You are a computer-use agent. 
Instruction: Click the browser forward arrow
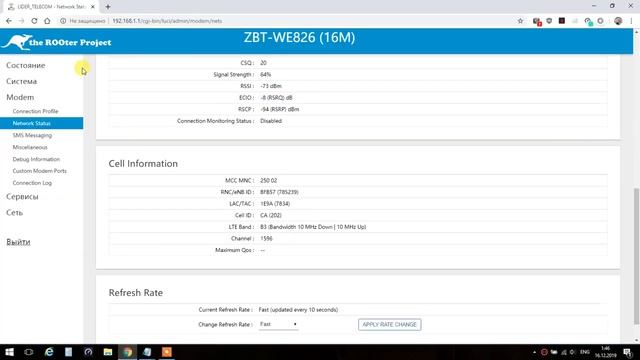pyautogui.click(x=21, y=21)
